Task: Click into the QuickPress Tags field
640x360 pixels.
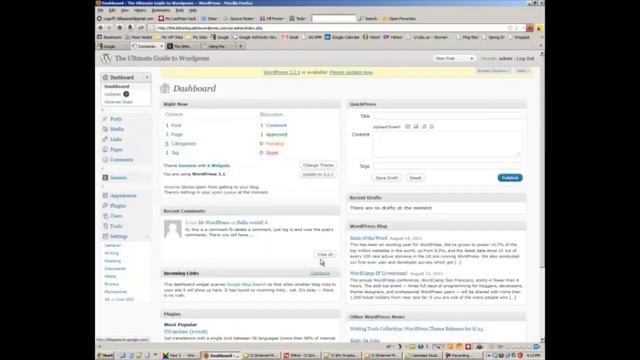Action: [x=447, y=166]
